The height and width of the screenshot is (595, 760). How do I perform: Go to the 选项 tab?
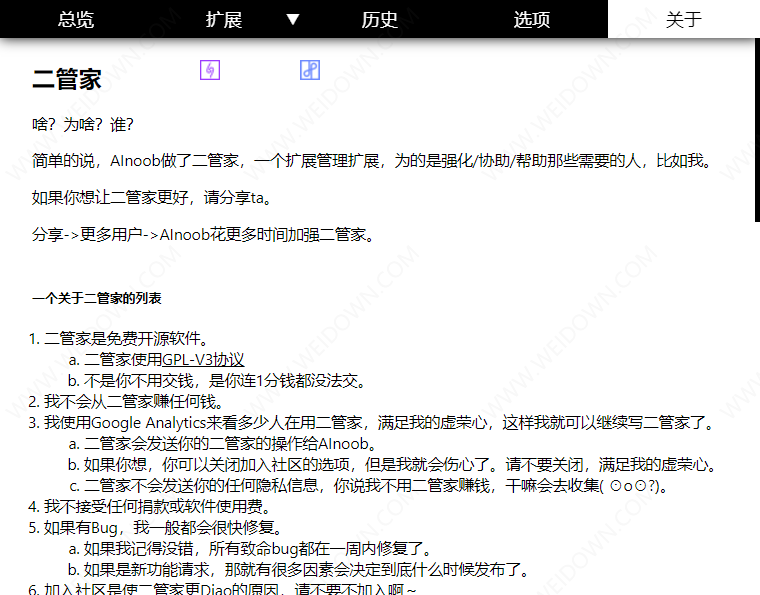(x=532, y=19)
